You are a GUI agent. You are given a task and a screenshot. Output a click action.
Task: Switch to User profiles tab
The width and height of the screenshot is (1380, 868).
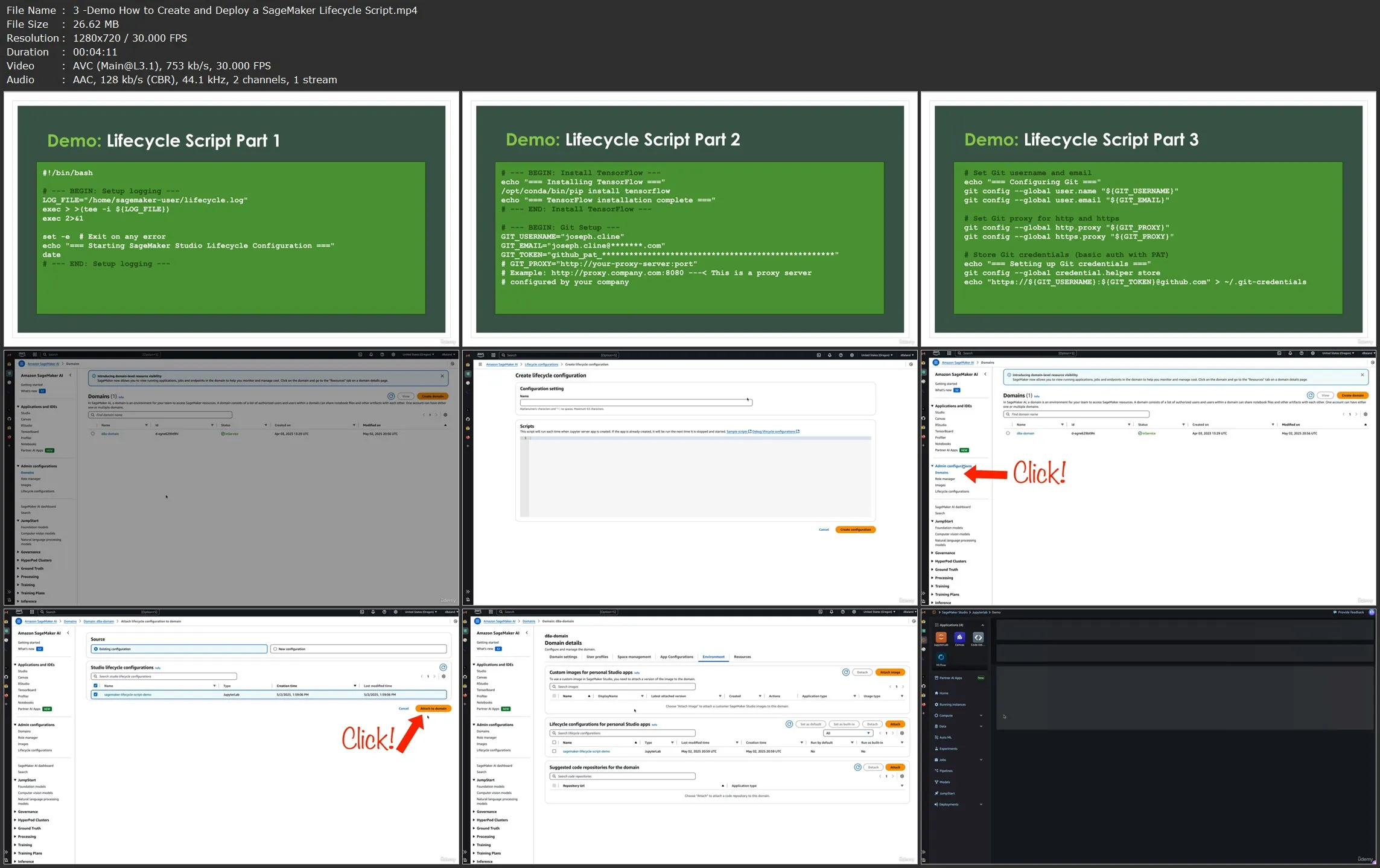click(x=597, y=657)
